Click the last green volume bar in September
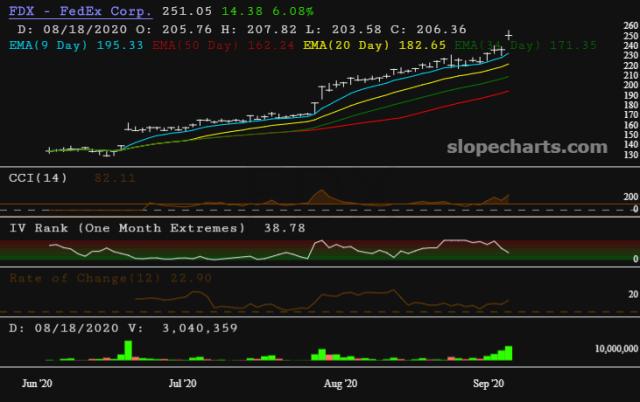640x402 pixels. click(509, 353)
